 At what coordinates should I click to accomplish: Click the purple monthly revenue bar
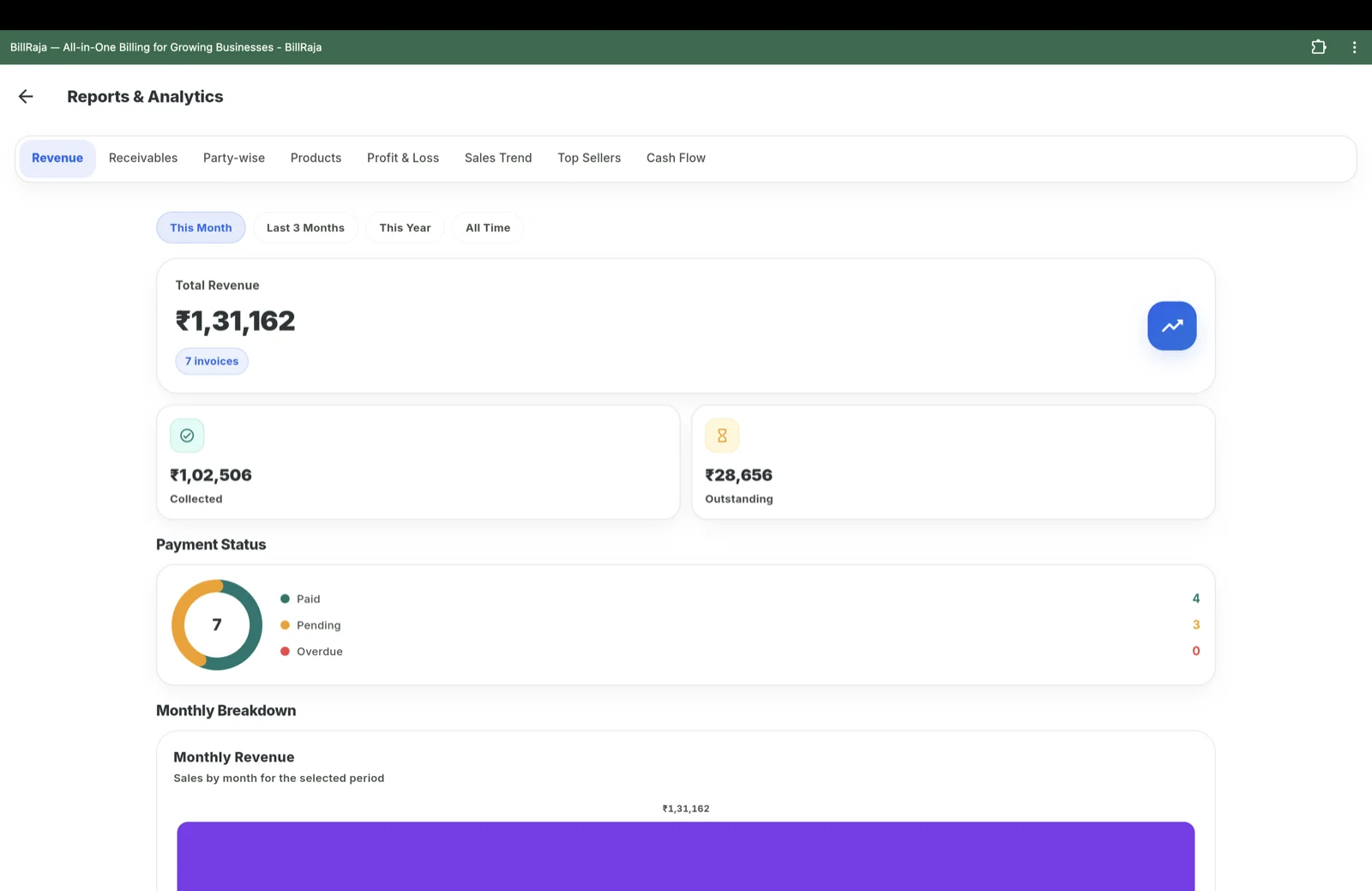point(686,856)
